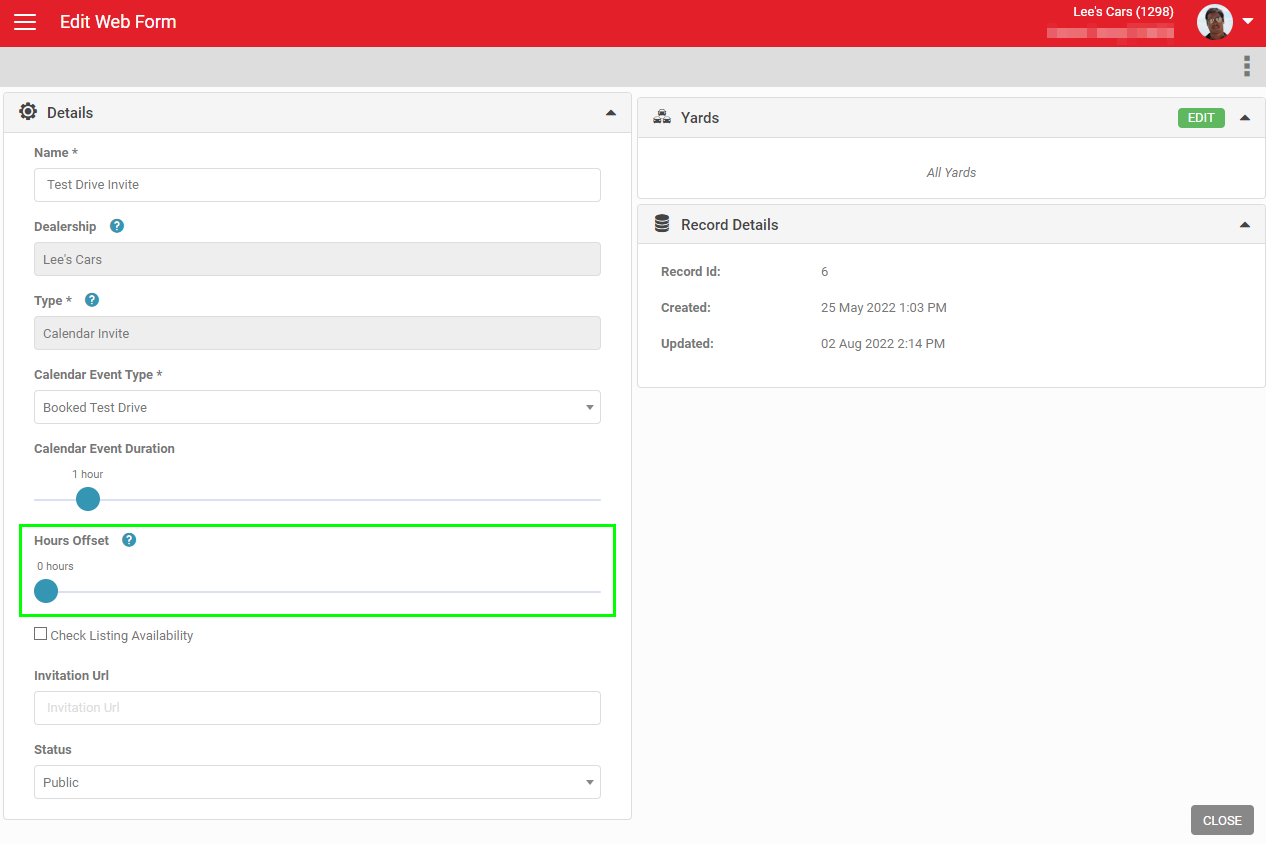Open the Status dropdown
Screen dimensions: 1266x844
[317, 782]
